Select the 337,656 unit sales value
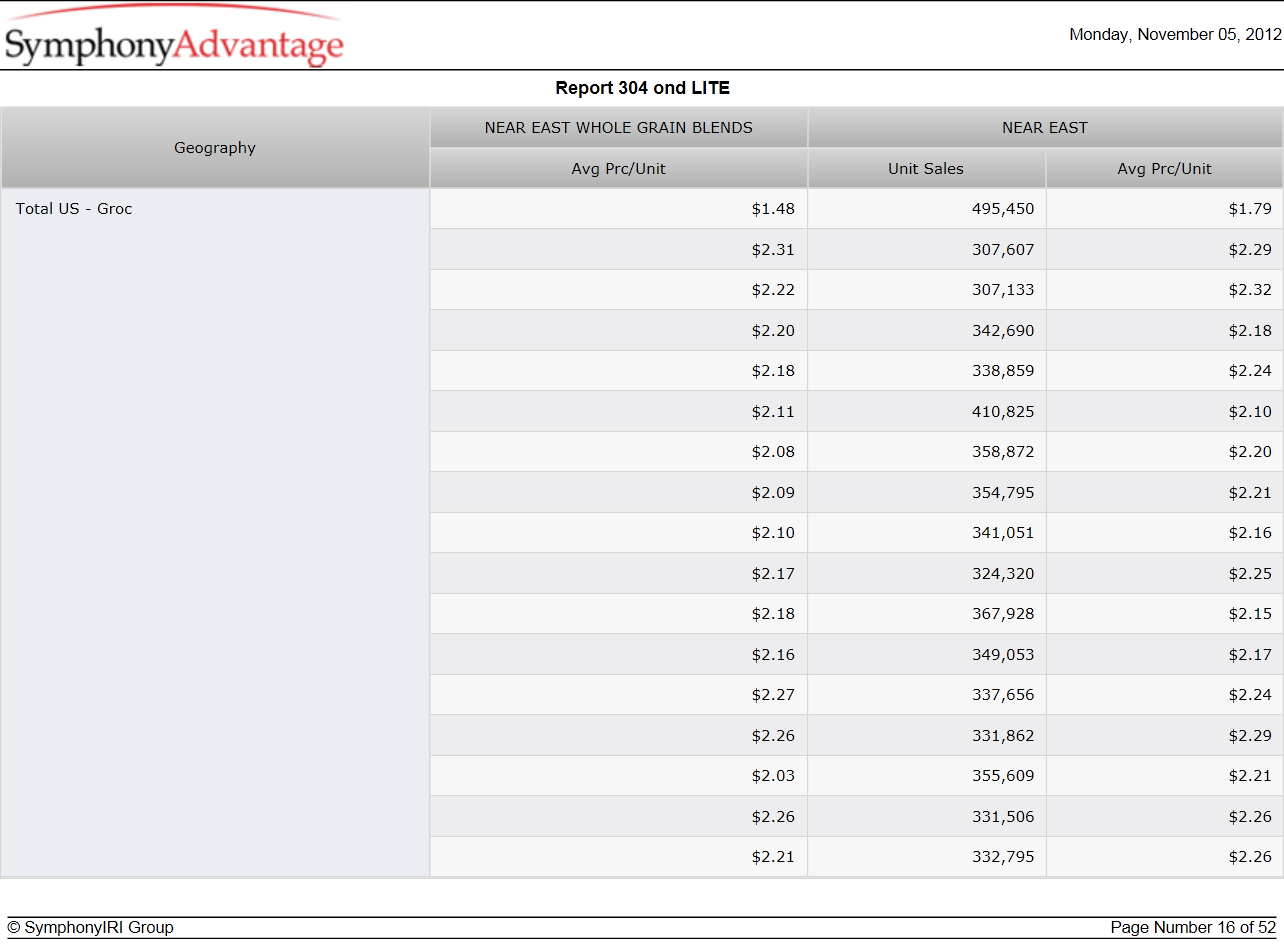This screenshot has height=946, width=1284. 1003,695
